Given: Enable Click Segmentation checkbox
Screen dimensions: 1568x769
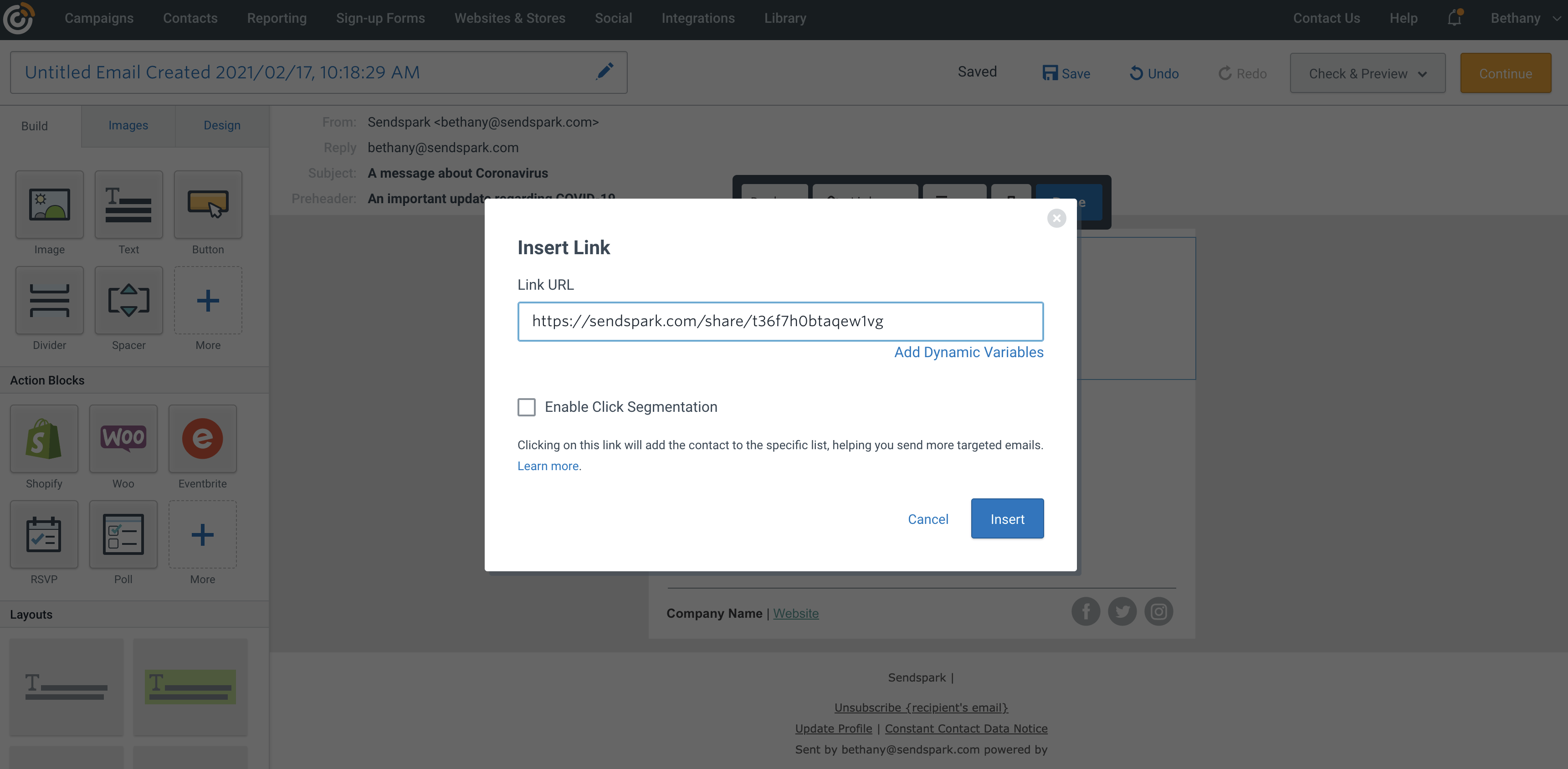Looking at the screenshot, I should tap(527, 407).
